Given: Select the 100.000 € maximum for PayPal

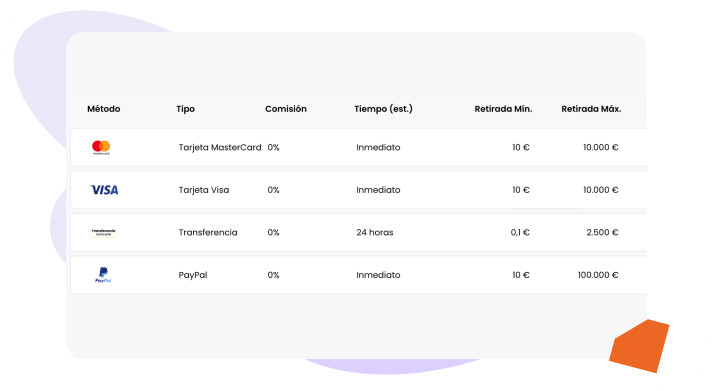Looking at the screenshot, I should [598, 275].
